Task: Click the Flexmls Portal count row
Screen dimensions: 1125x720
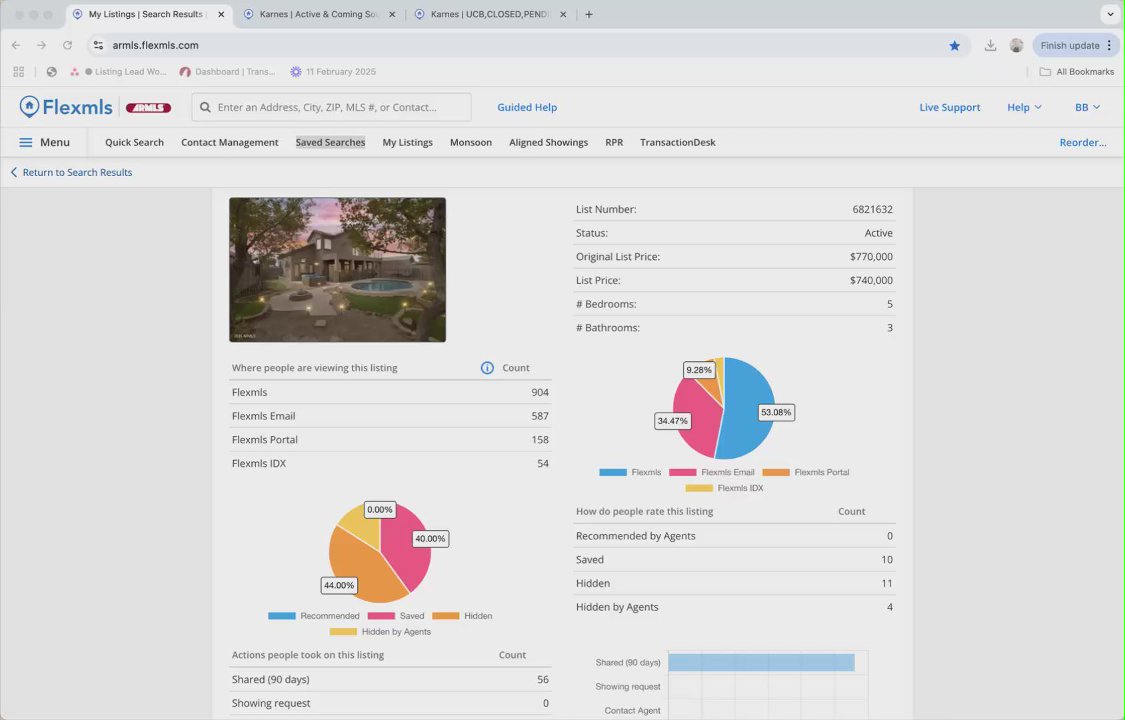Action: coord(390,440)
